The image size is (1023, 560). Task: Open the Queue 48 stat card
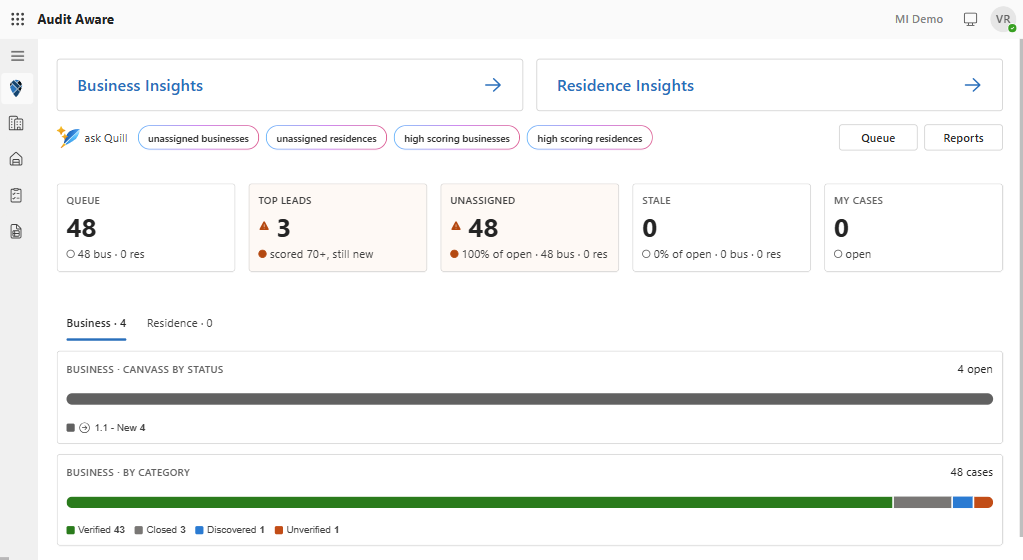pos(146,227)
